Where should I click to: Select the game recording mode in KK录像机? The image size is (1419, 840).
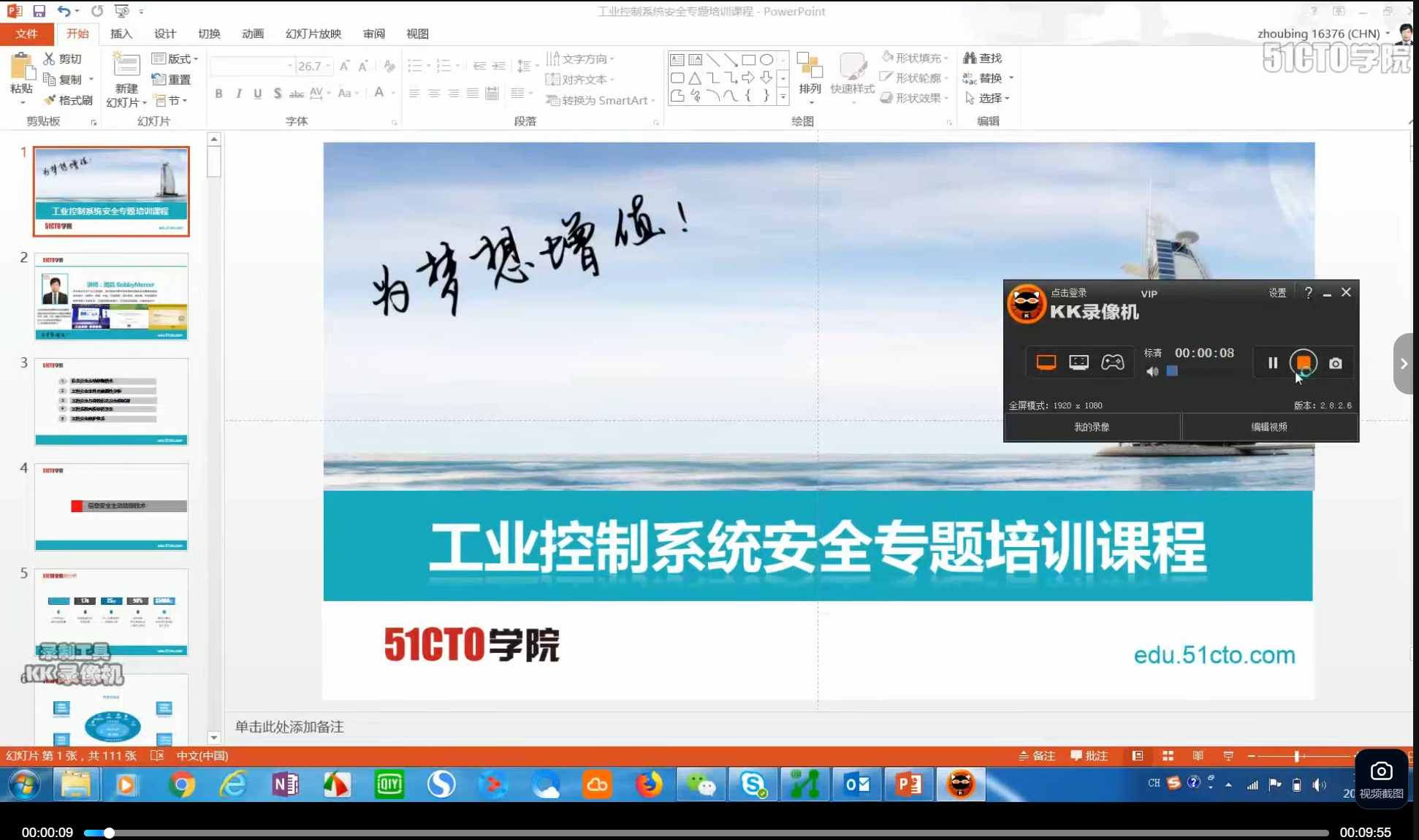1112,362
